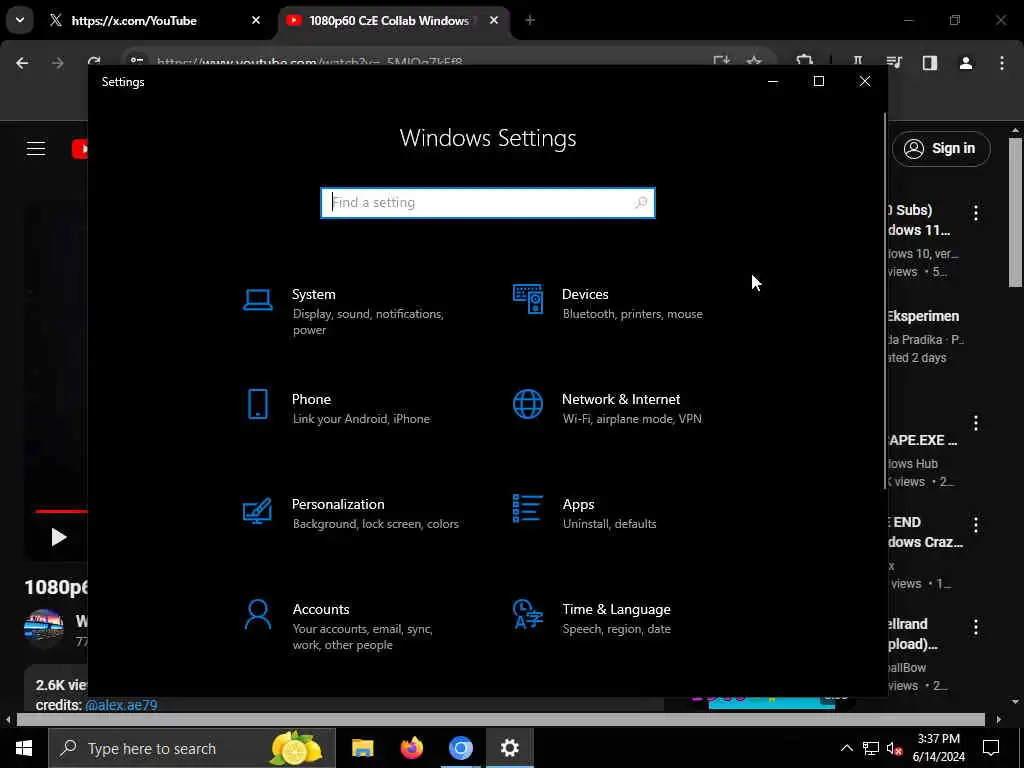Open the Action Center notifications icon
1024x768 pixels.
tap(991, 748)
